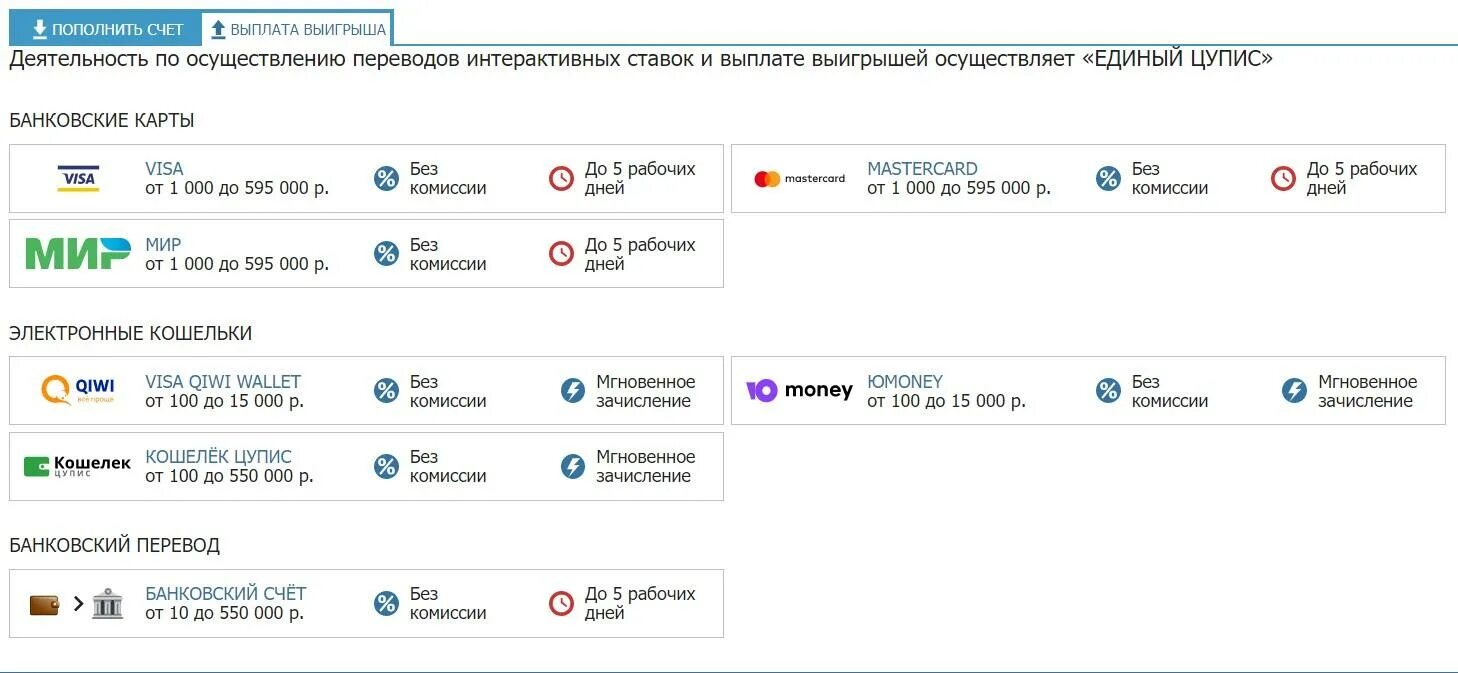Screen dimensions: 1458x673
Task: Click the VISA card logo
Action: 78,179
